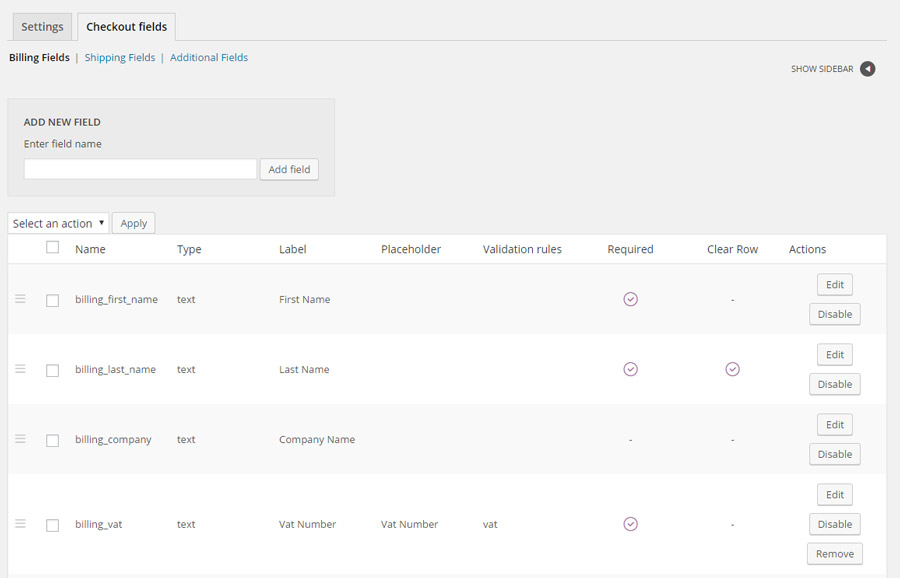Click Clear Row check icon for billing_last_name

[732, 369]
